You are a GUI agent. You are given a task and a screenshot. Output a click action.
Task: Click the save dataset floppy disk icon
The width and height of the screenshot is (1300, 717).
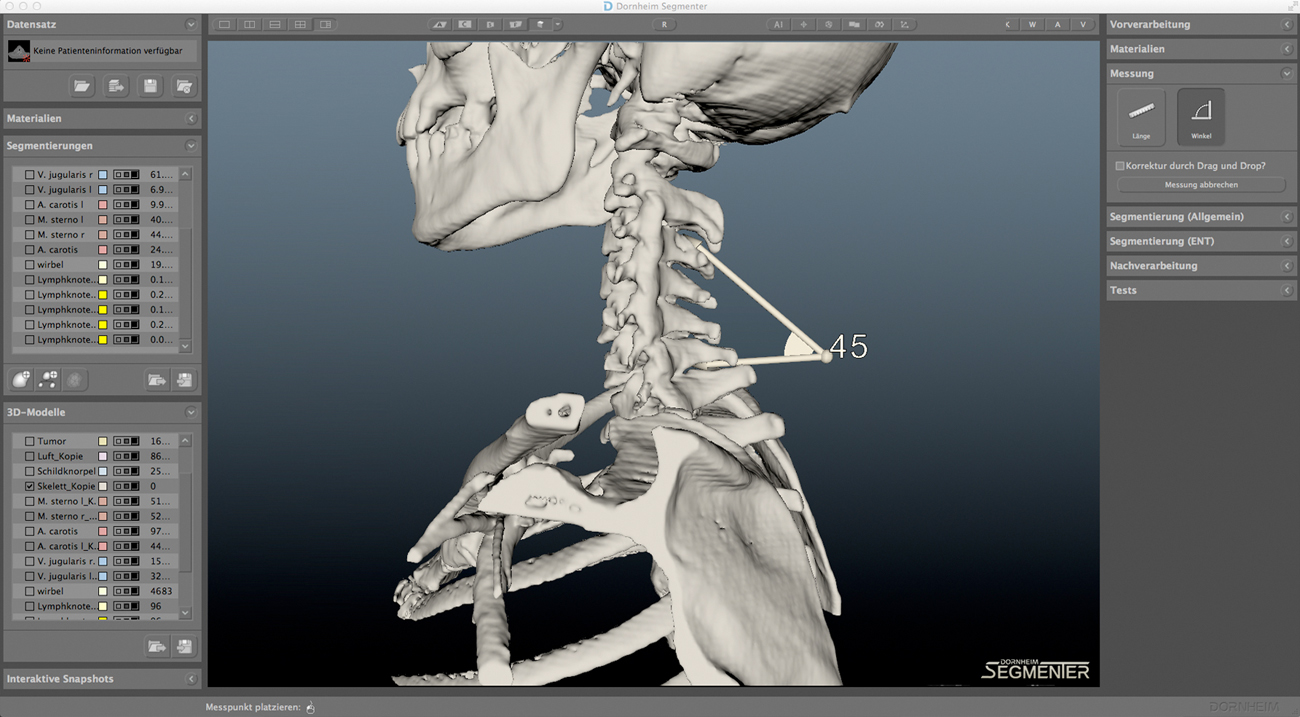(x=150, y=87)
